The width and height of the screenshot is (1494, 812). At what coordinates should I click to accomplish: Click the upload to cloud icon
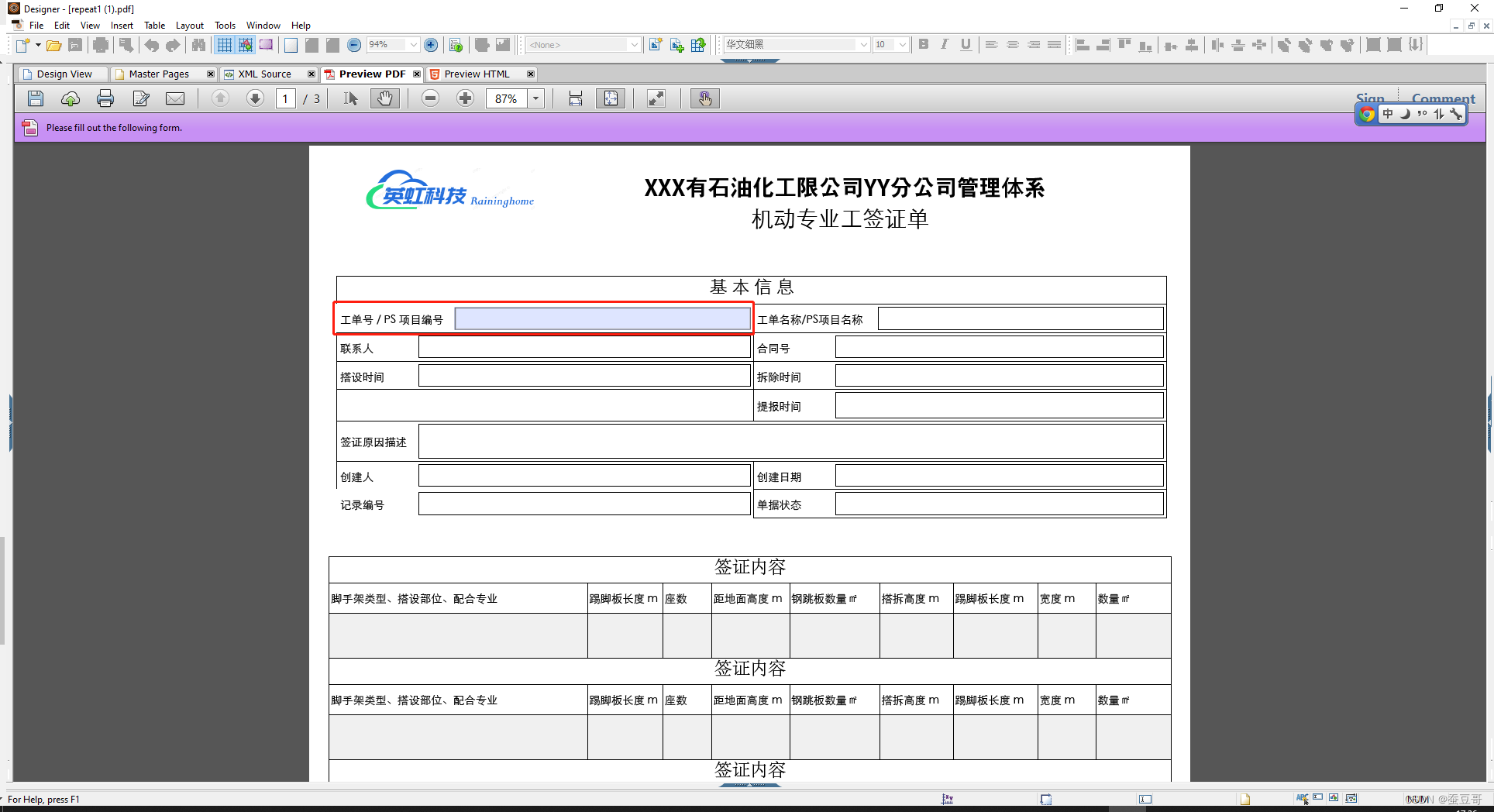(71, 98)
